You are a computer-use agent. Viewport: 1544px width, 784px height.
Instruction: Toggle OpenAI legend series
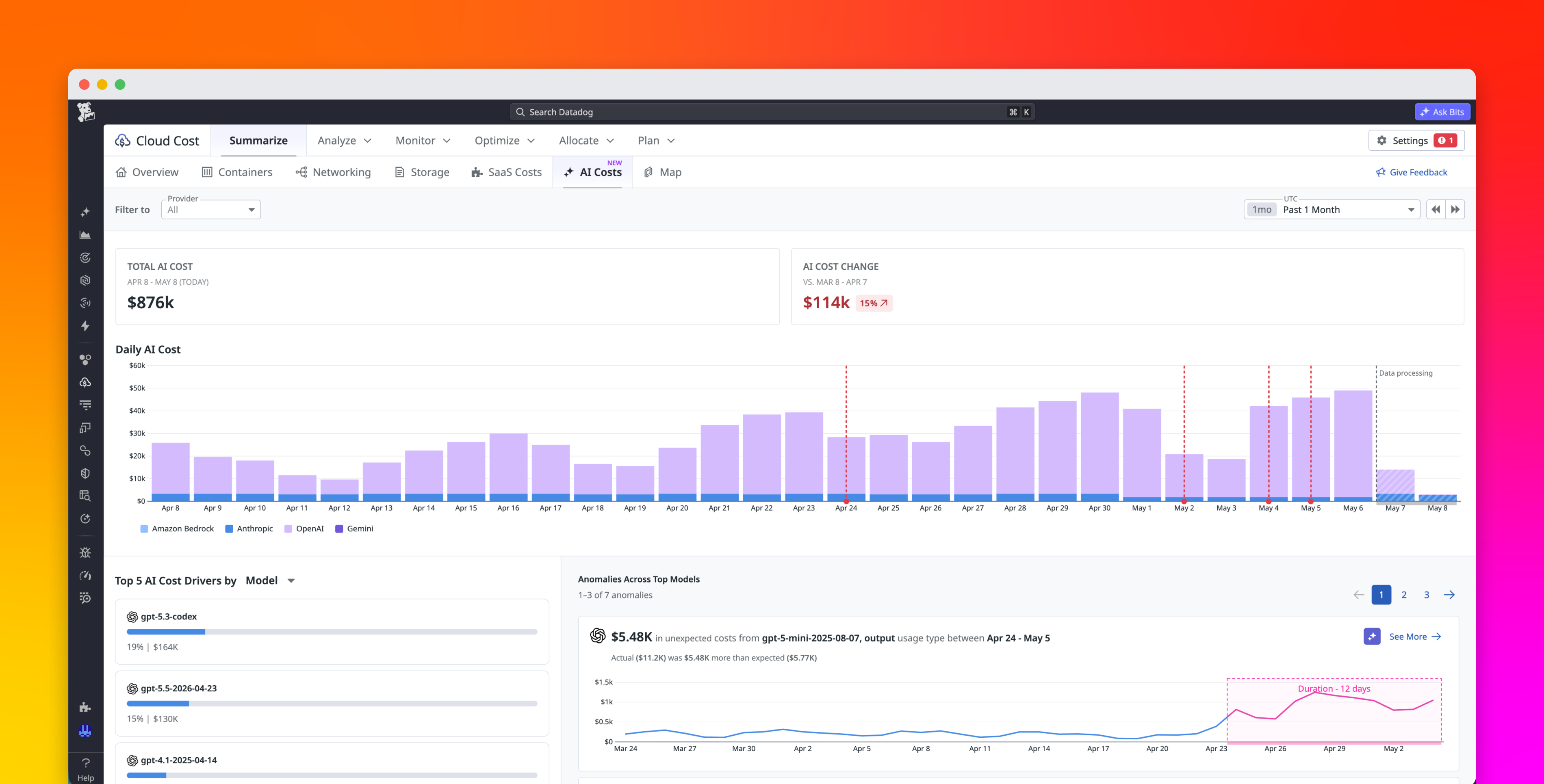click(x=304, y=528)
